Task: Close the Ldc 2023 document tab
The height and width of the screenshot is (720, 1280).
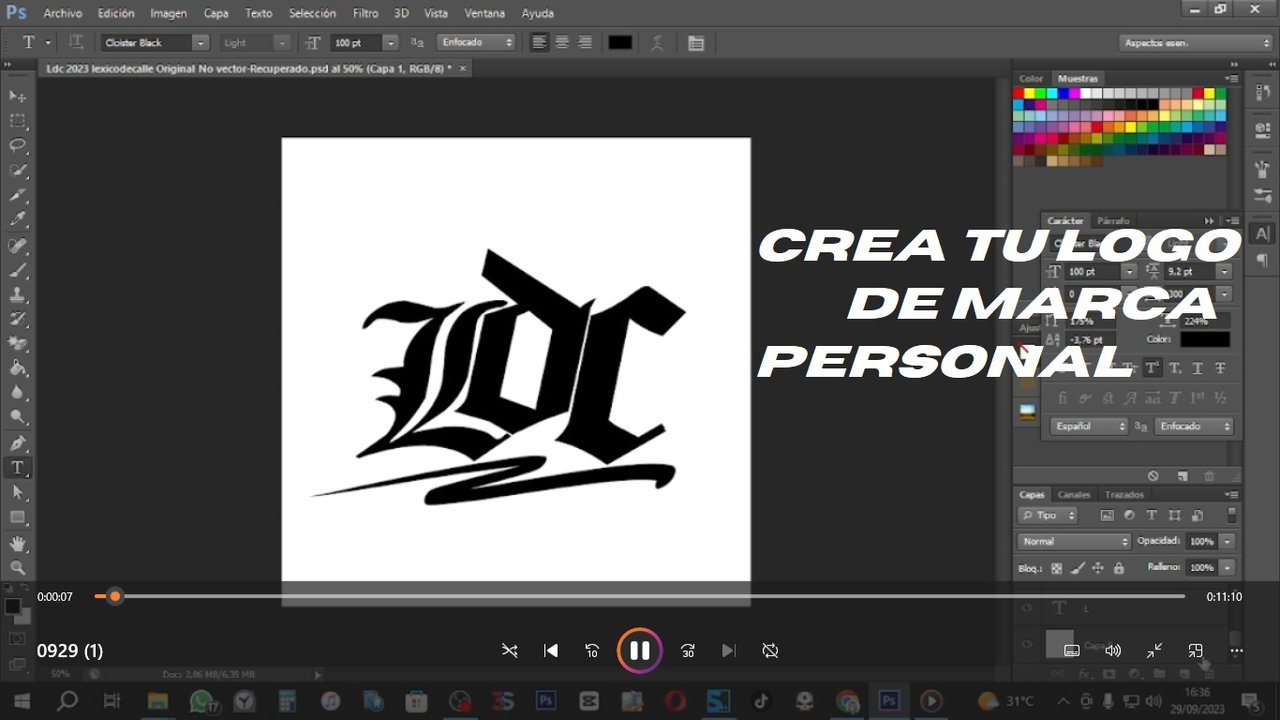Action: [463, 68]
